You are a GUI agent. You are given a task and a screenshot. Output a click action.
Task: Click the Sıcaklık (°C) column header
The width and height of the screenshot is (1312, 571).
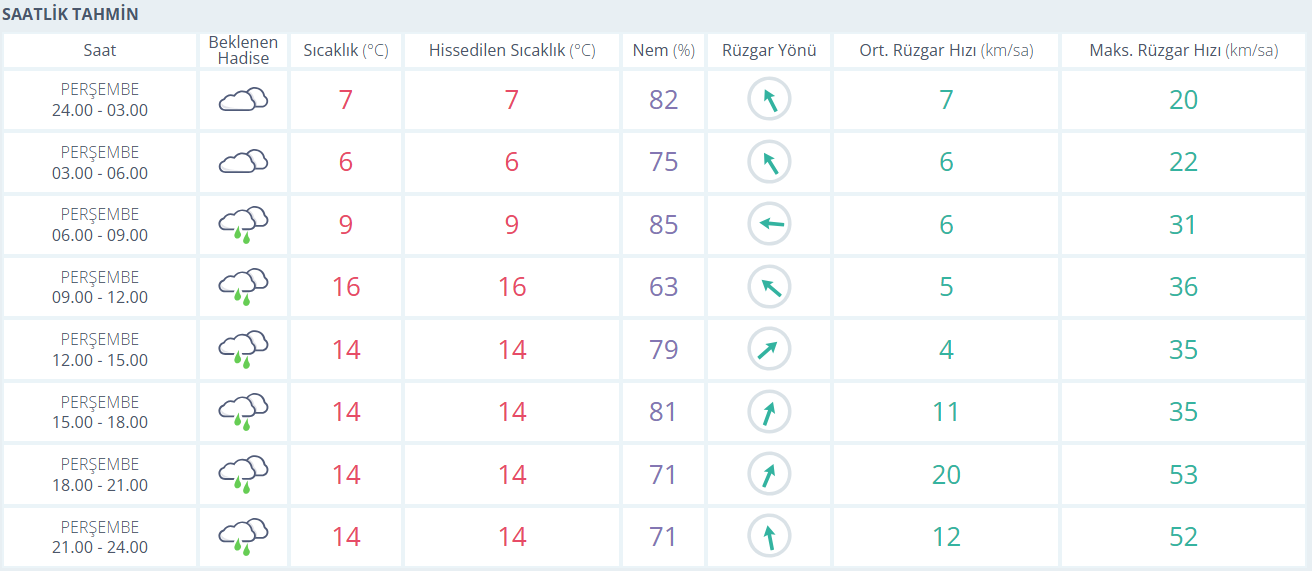[x=346, y=51]
